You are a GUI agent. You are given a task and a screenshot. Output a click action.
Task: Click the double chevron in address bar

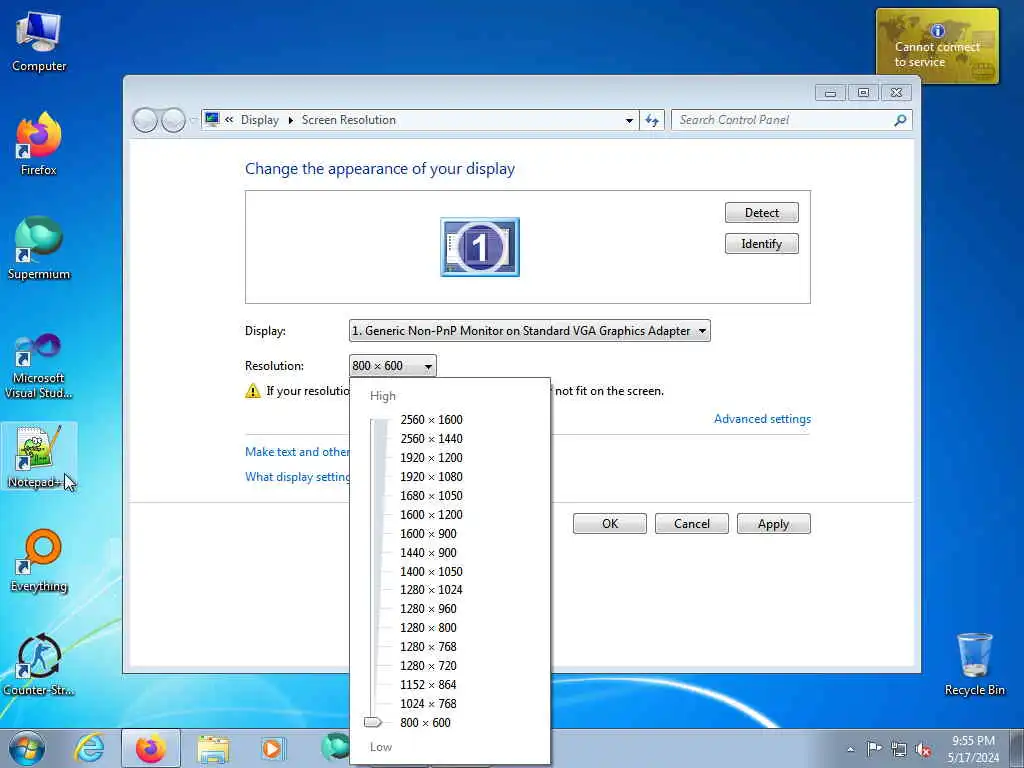click(x=229, y=120)
